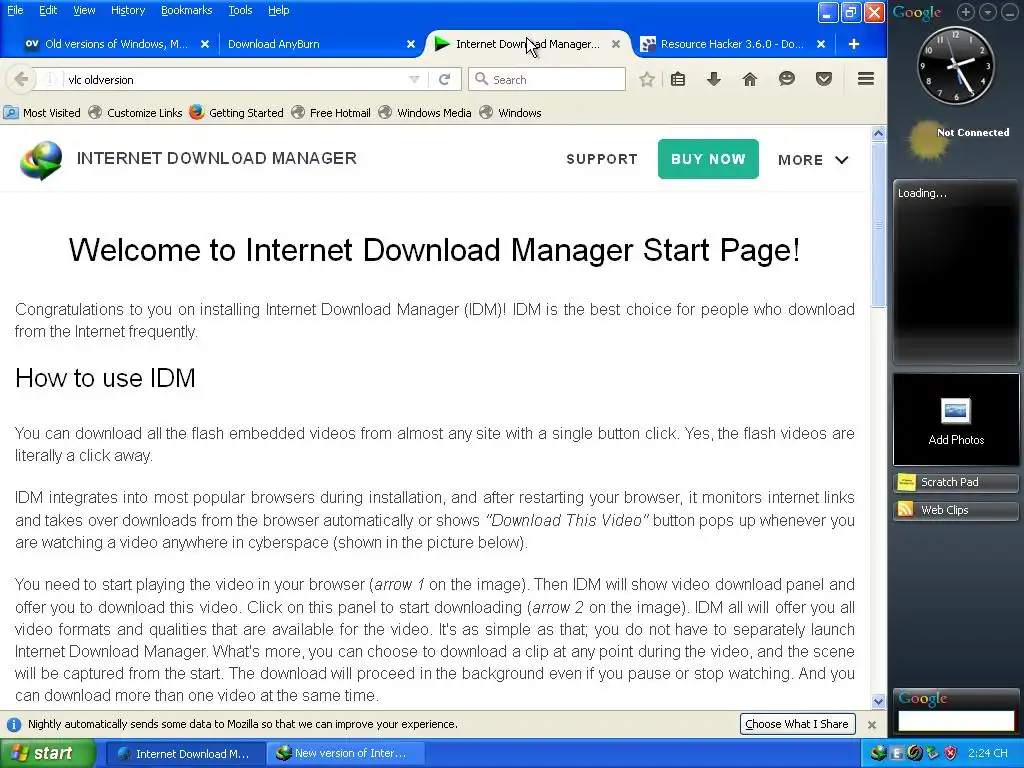Switch to New version of Inter... taskbar window
Viewport: 1024px width, 768px height.
point(346,754)
